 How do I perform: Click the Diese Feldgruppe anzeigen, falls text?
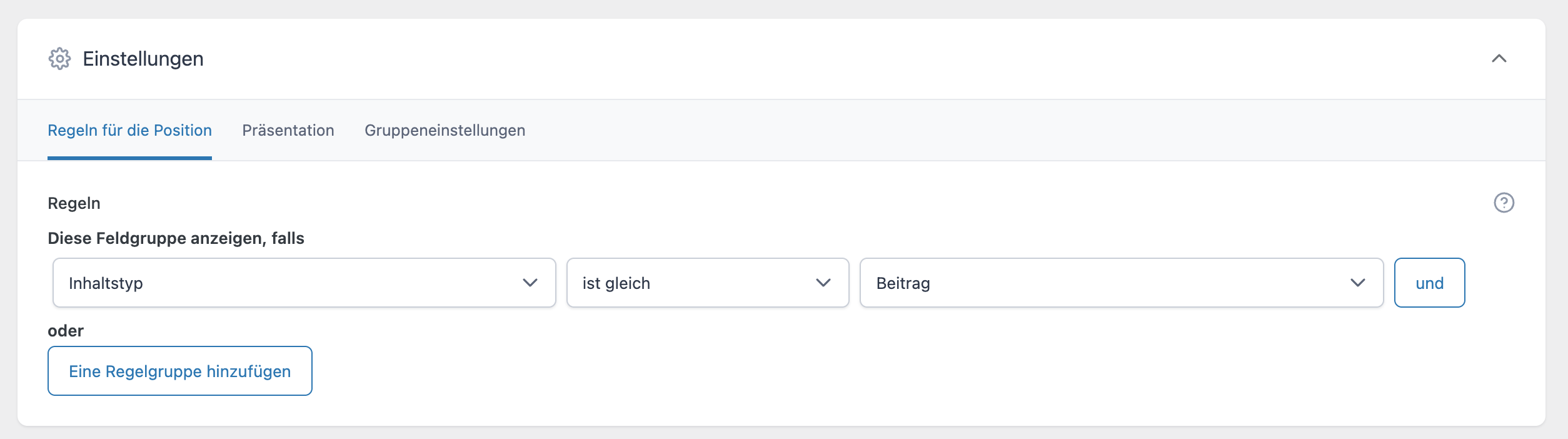[x=176, y=238]
